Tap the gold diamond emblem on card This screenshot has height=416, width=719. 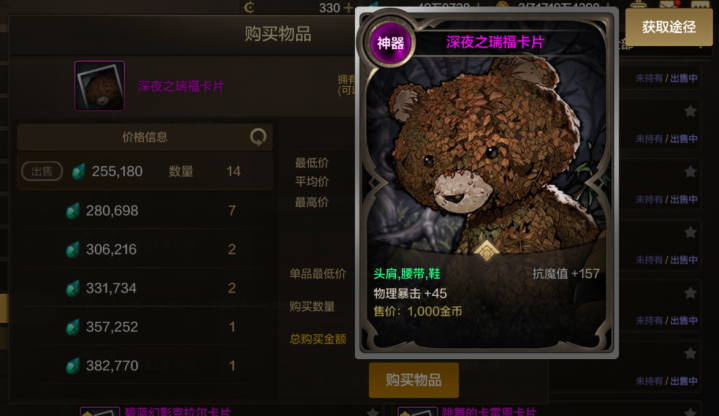point(486,250)
